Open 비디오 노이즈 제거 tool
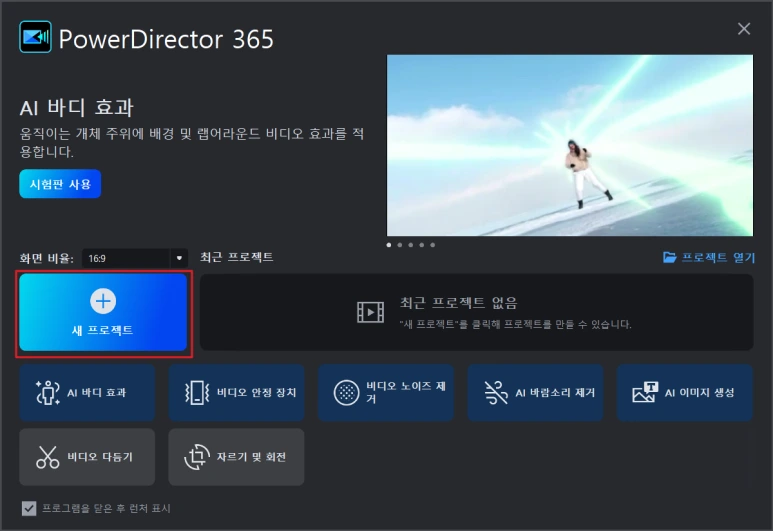This screenshot has width=773, height=531. click(386, 393)
